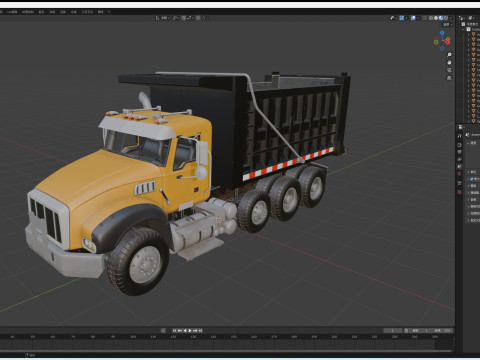Jump to next keyframe
The height and width of the screenshot is (360, 480).
tap(195, 331)
